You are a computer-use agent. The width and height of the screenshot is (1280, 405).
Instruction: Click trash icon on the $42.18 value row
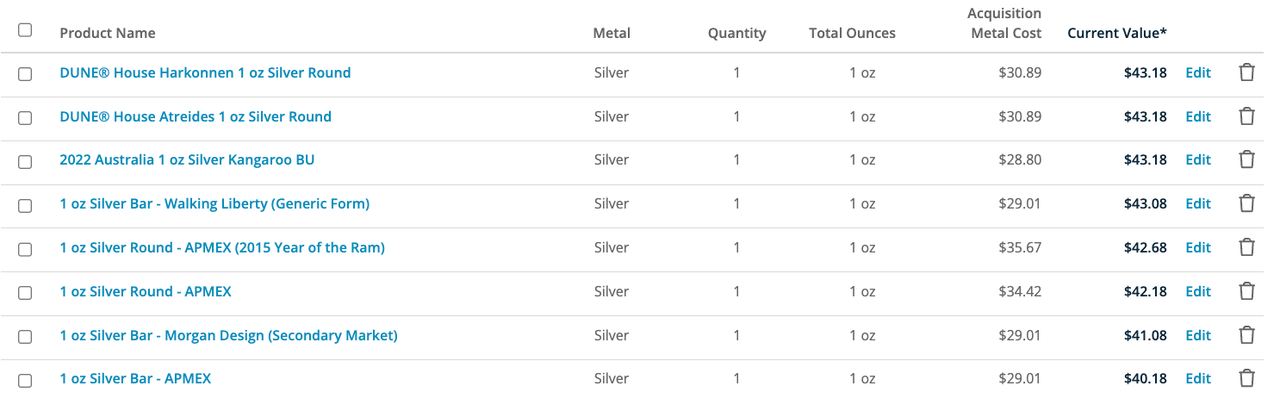tap(1247, 291)
